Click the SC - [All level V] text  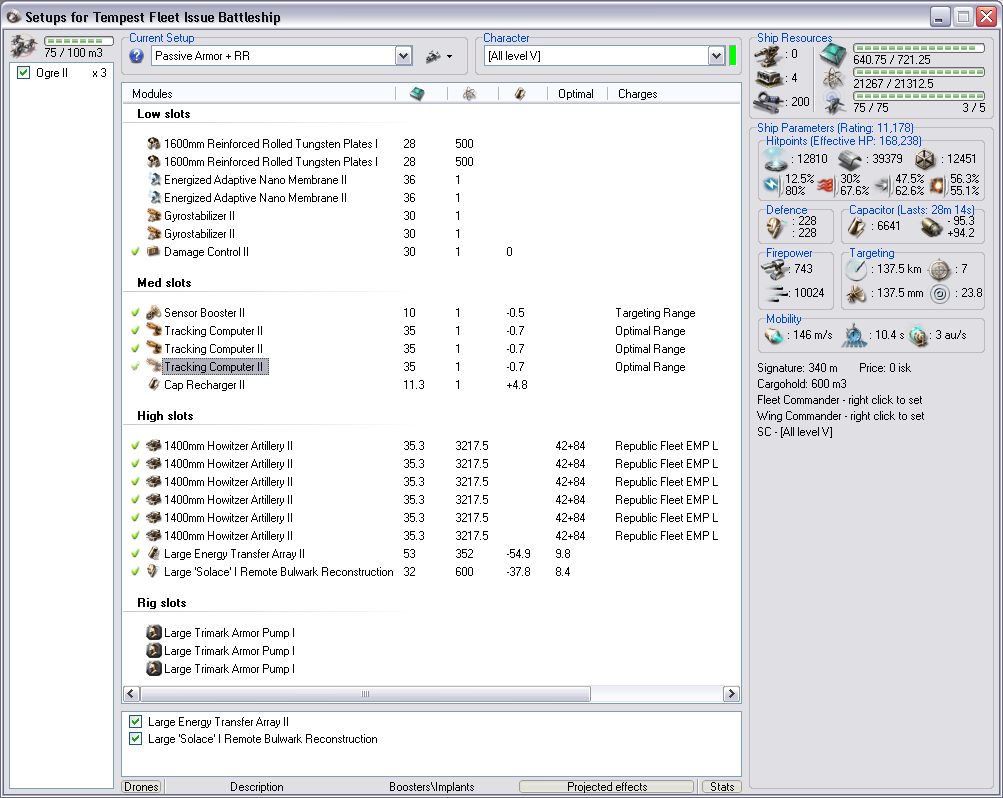pyautogui.click(x=795, y=432)
